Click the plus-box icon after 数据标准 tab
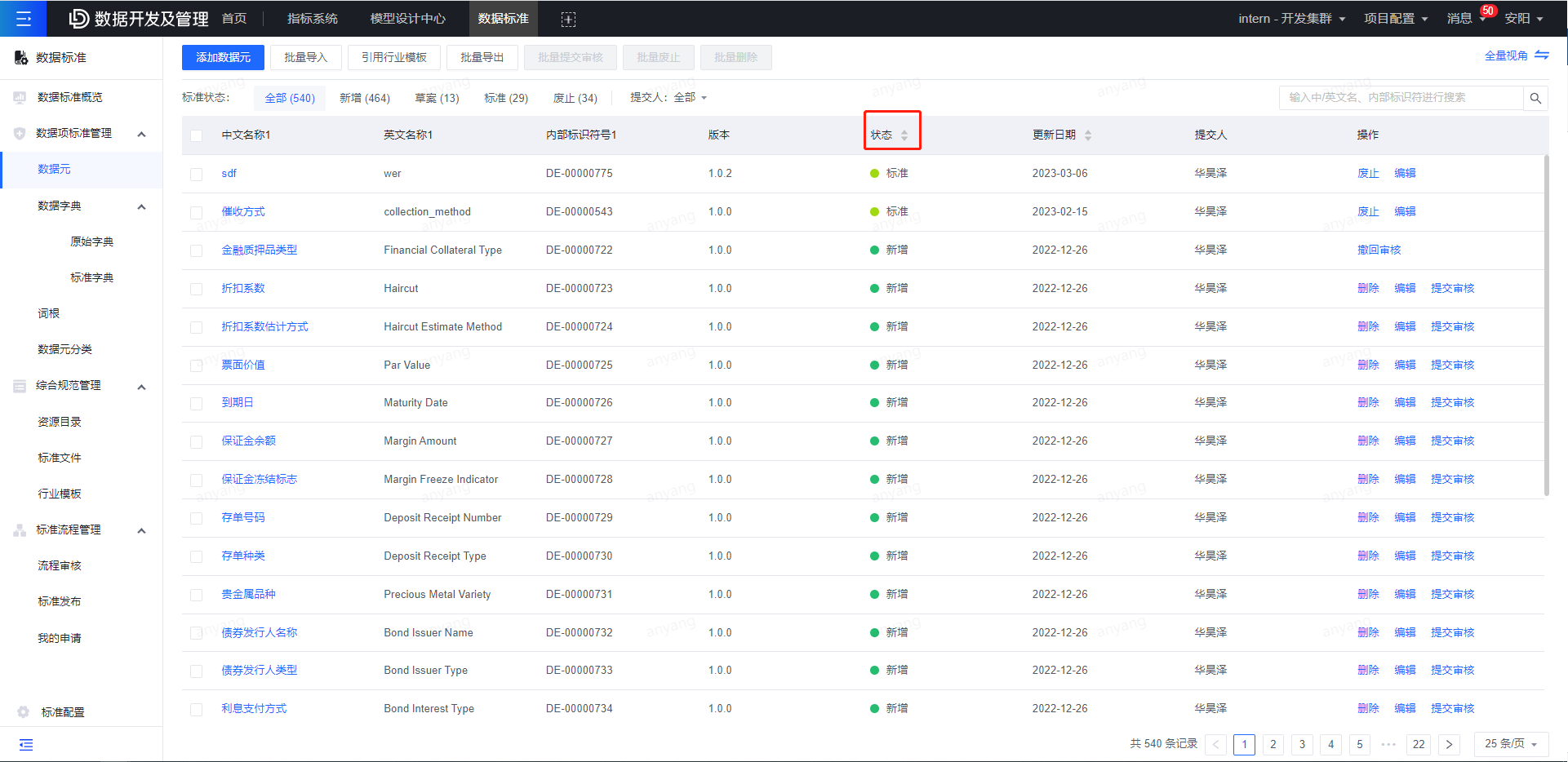Viewport: 1568px width, 762px height. (569, 19)
